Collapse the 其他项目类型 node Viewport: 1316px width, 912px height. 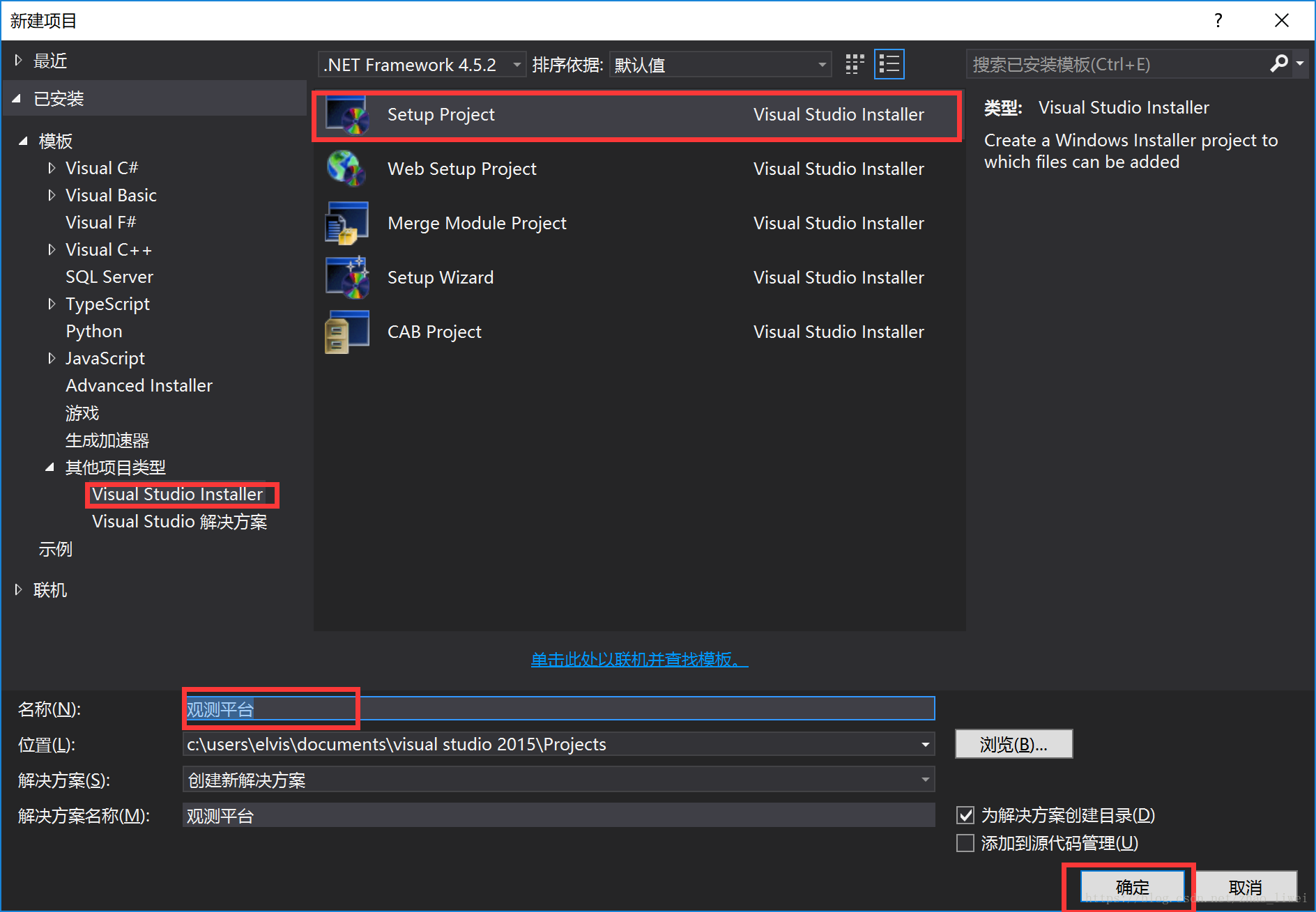pyautogui.click(x=49, y=467)
